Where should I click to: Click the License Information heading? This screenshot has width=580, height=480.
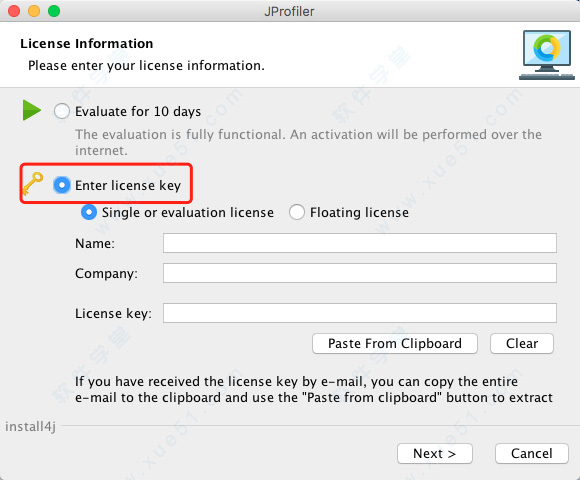[x=87, y=44]
